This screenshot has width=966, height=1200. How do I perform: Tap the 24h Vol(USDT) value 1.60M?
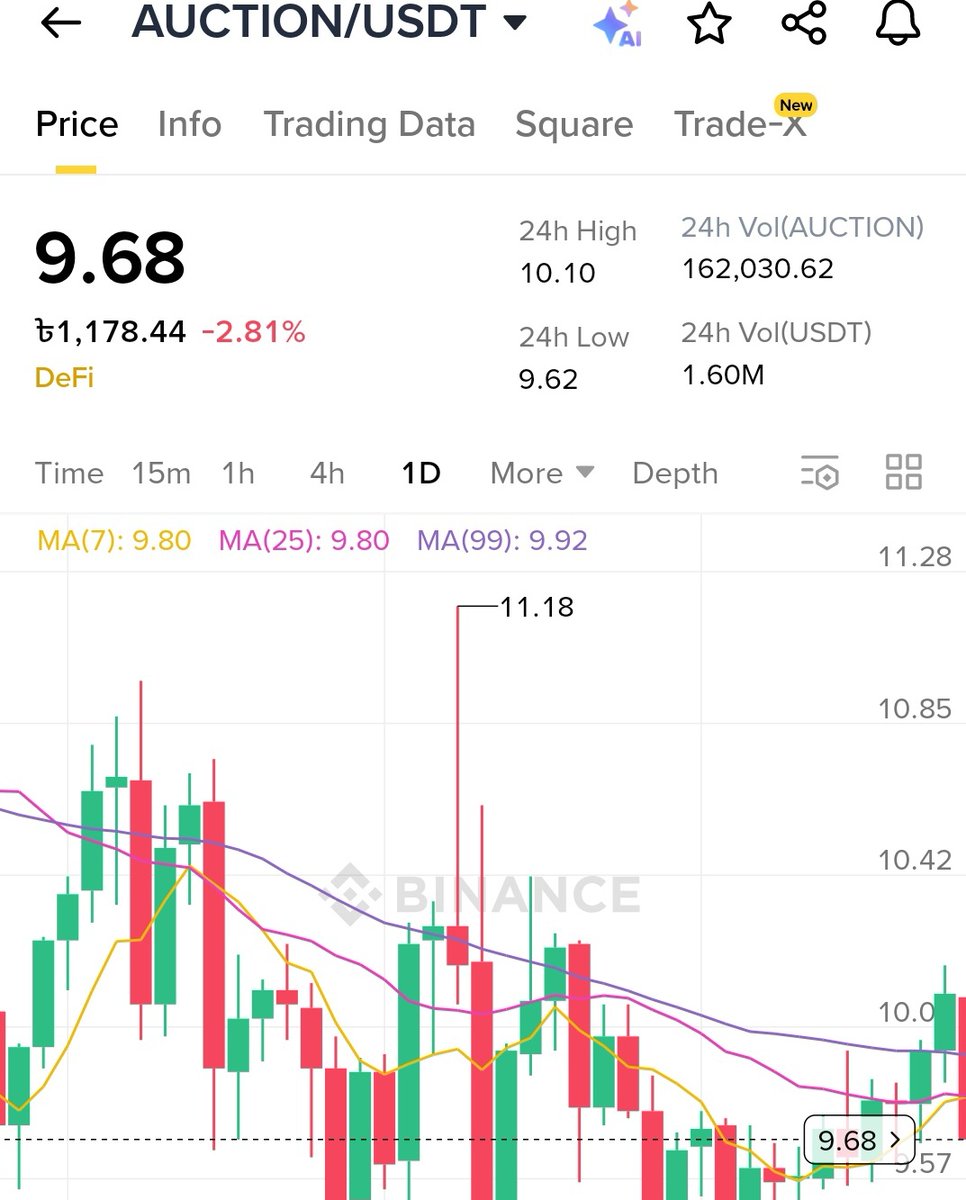pos(722,375)
